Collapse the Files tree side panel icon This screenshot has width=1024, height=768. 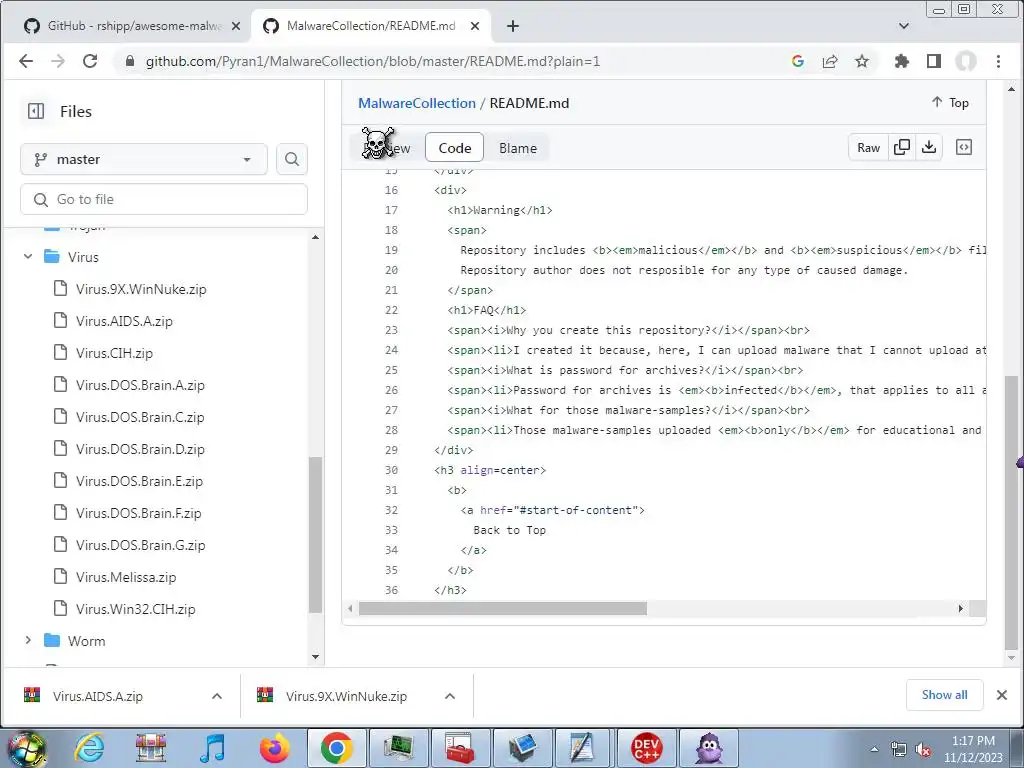click(36, 111)
